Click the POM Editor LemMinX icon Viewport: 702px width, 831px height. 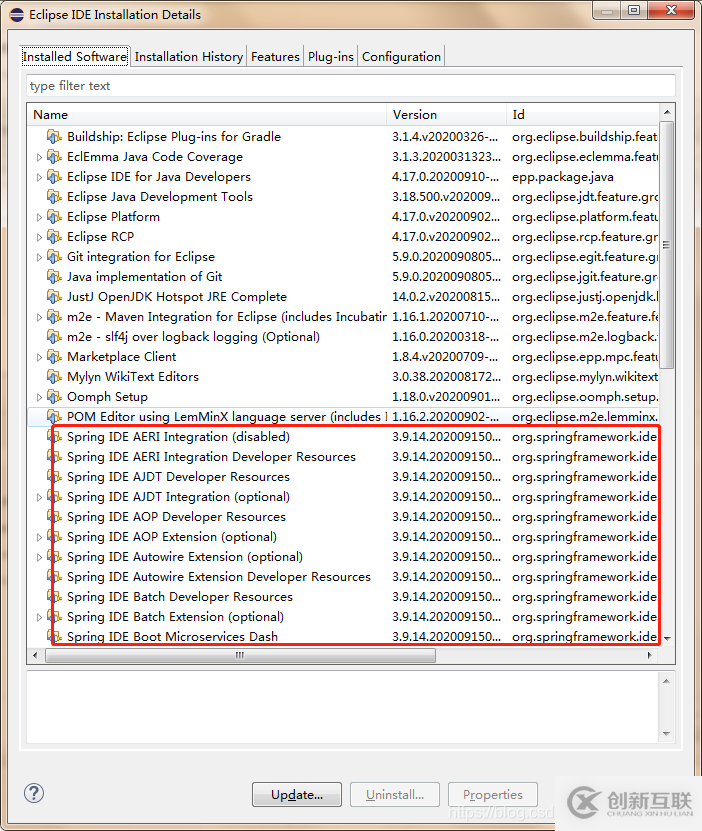pyautogui.click(x=54, y=417)
